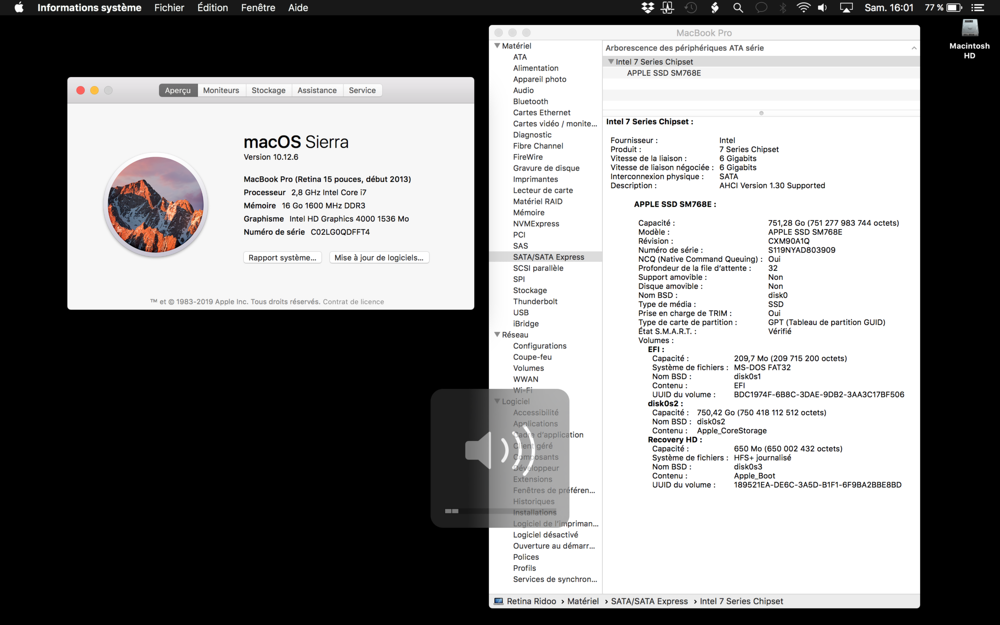
Task: Switch to the Moniteurs tab
Action: pyautogui.click(x=221, y=91)
